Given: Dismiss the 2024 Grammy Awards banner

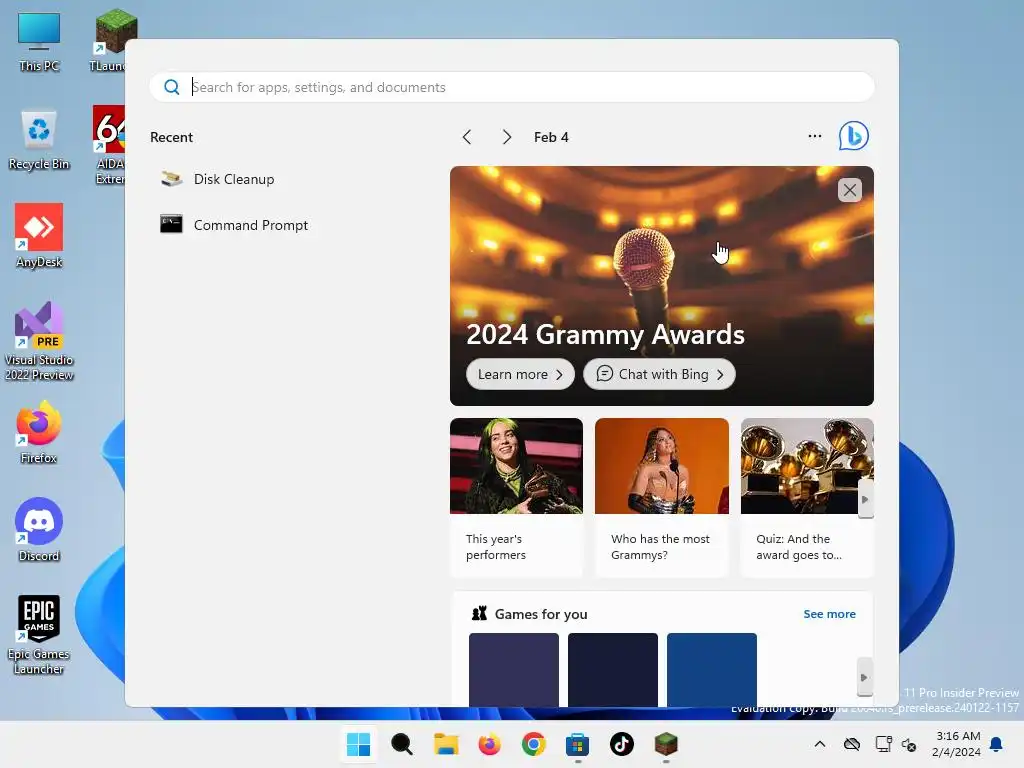Looking at the screenshot, I should 850,190.
